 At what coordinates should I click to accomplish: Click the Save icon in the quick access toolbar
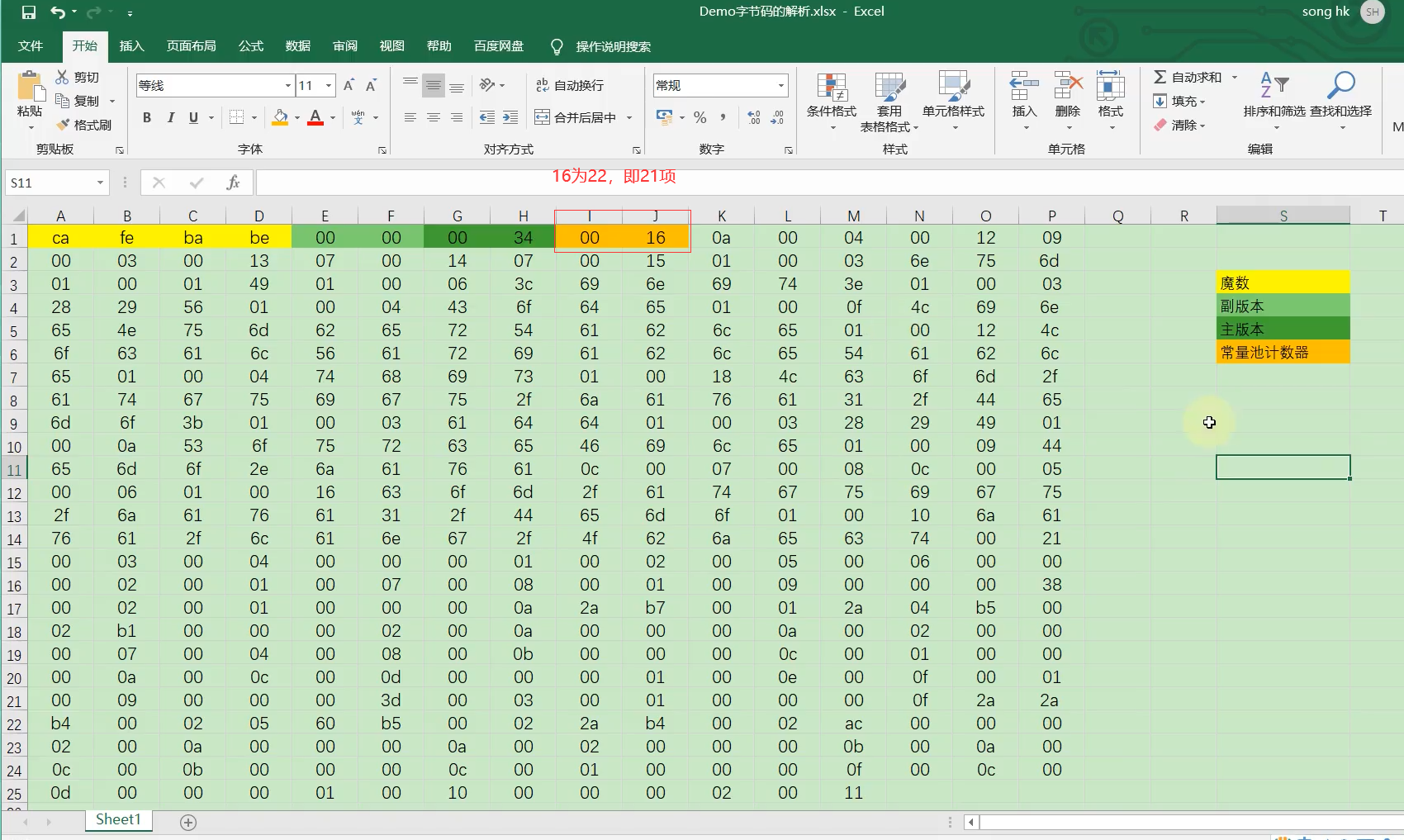coord(28,12)
